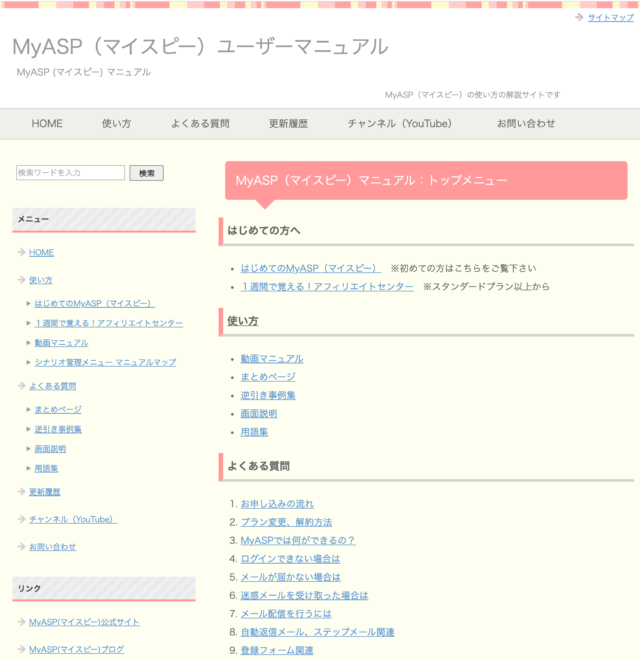Open 更新履歴 link in sidebar menu
Screen dimensions: 640x659
click(x=45, y=492)
